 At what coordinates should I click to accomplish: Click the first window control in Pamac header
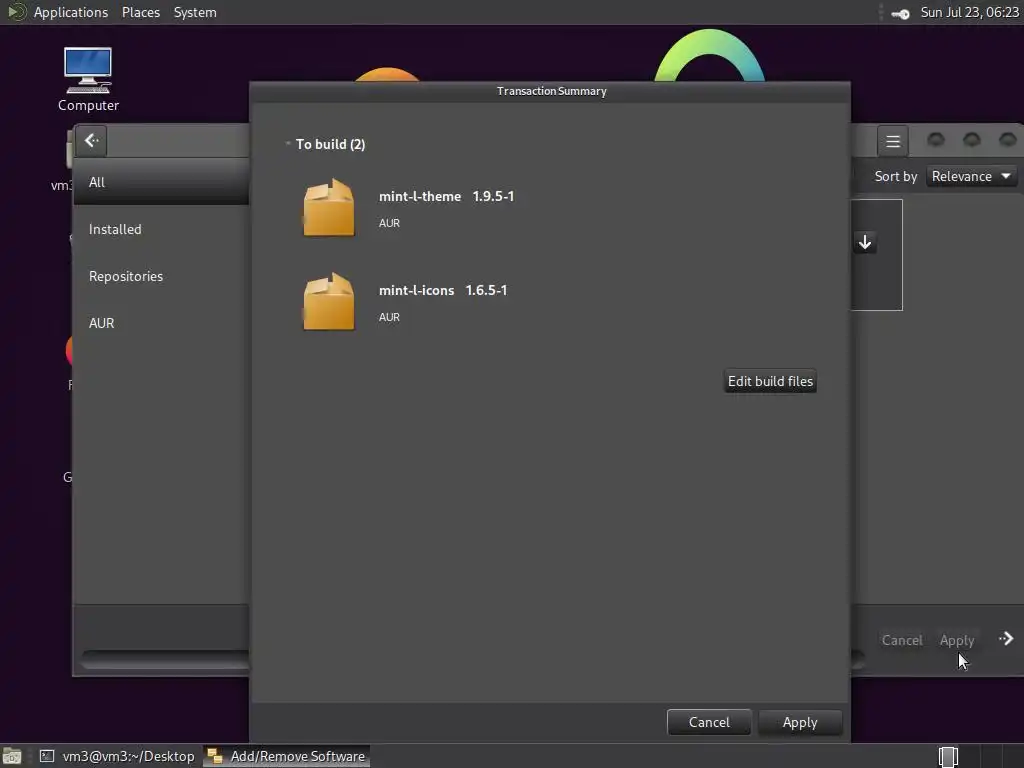pyautogui.click(x=936, y=140)
